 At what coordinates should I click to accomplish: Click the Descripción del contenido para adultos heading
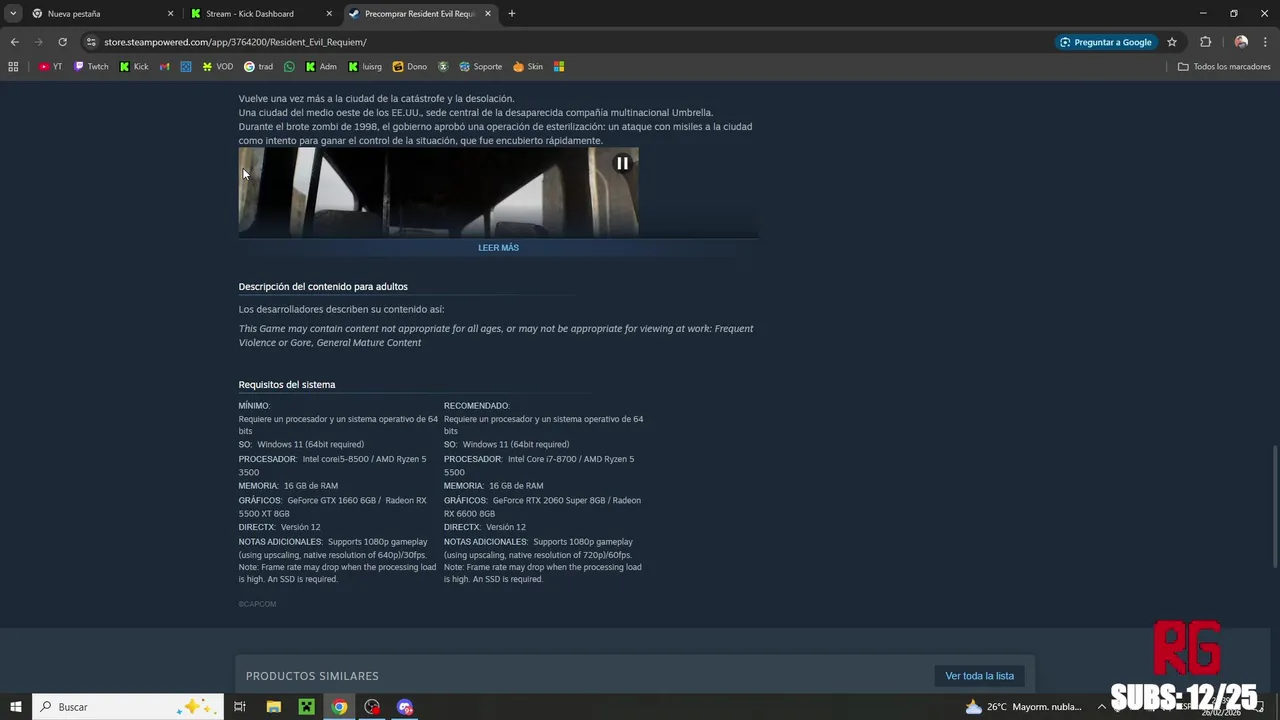[x=323, y=287]
